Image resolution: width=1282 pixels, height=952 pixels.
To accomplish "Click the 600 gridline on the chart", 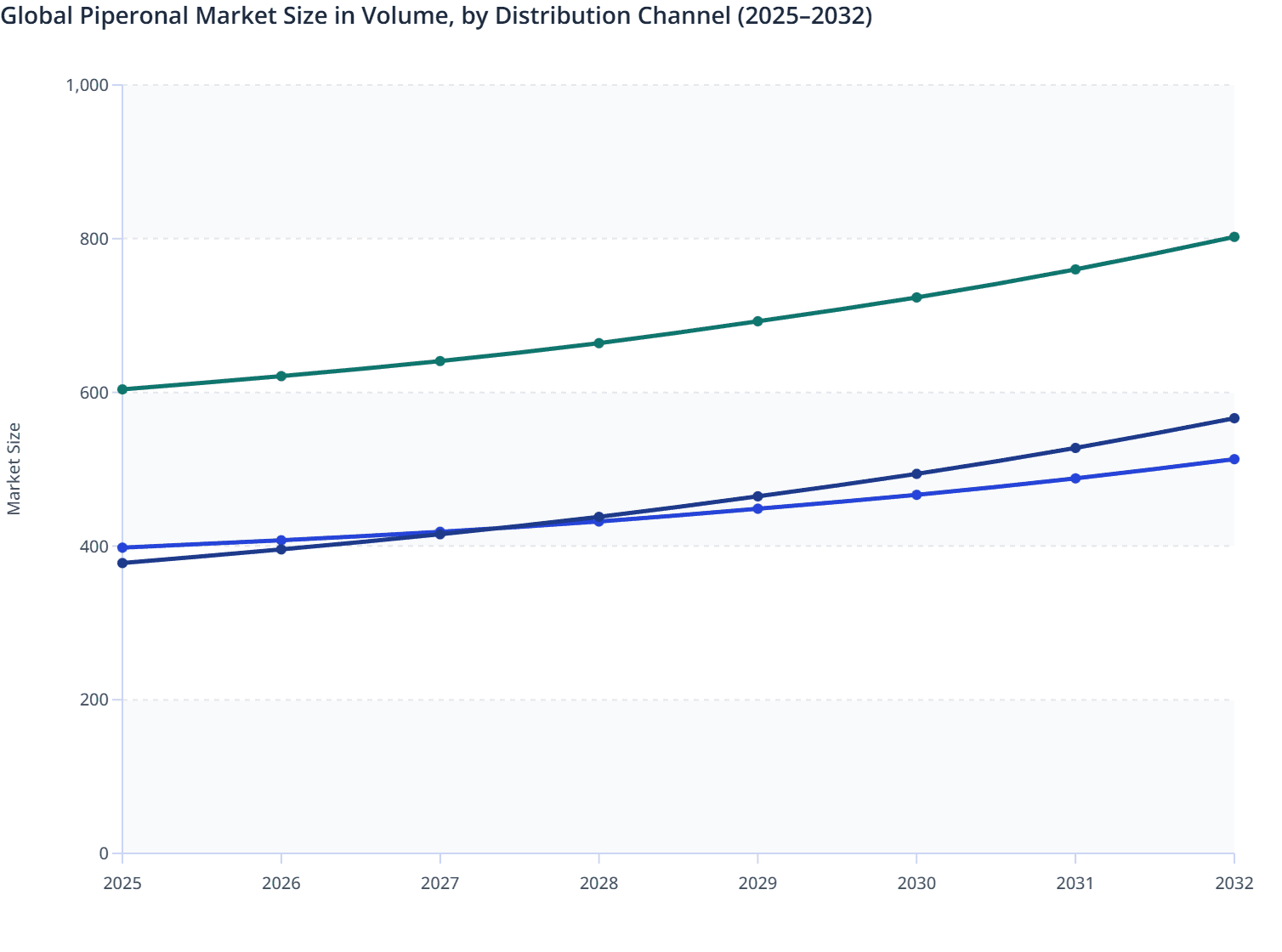I will [x=672, y=391].
